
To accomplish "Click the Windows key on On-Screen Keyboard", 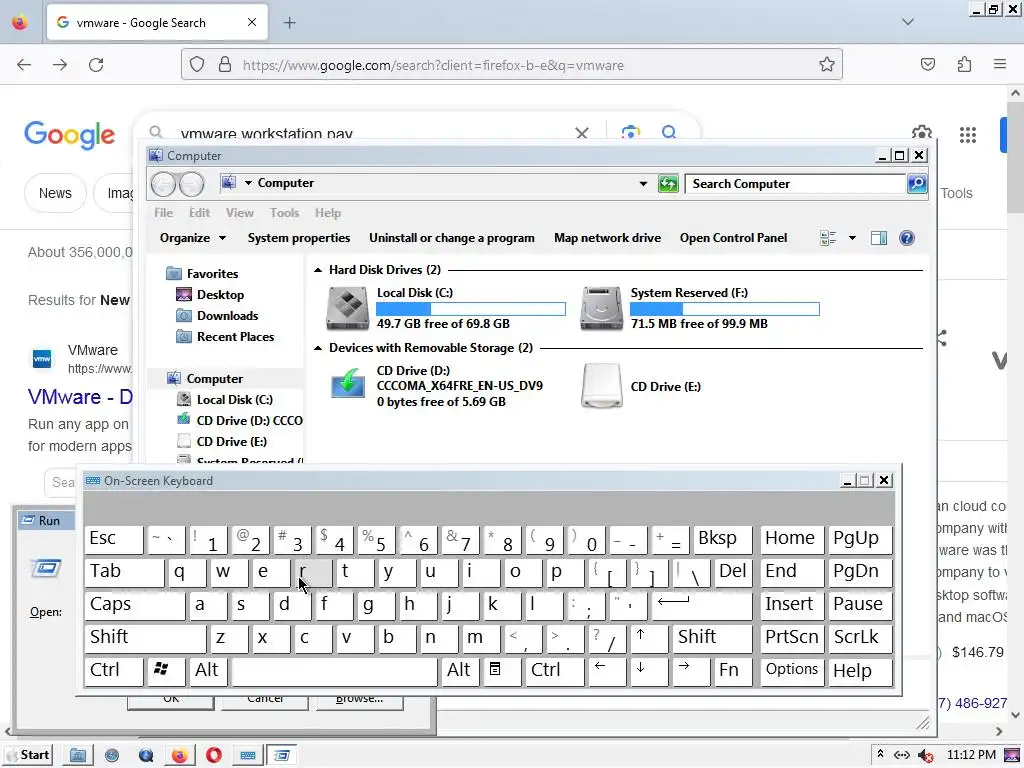I will [167, 671].
